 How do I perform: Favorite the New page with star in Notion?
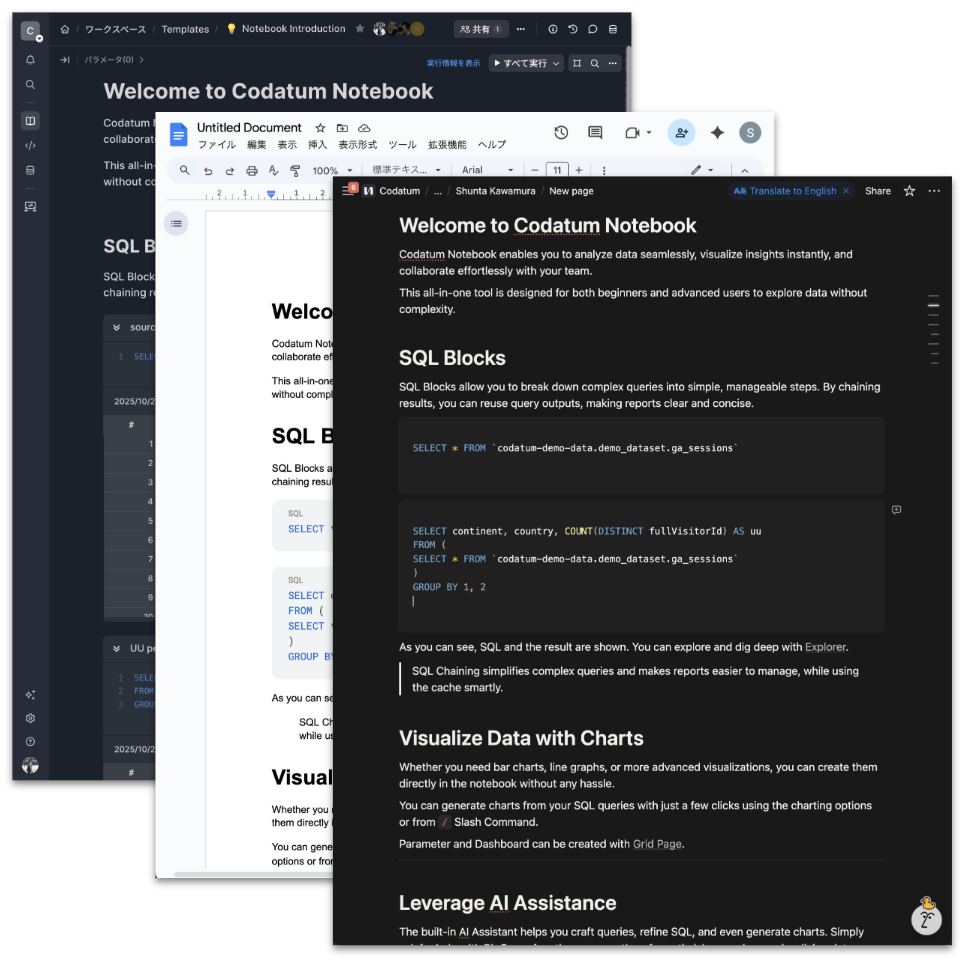click(910, 191)
